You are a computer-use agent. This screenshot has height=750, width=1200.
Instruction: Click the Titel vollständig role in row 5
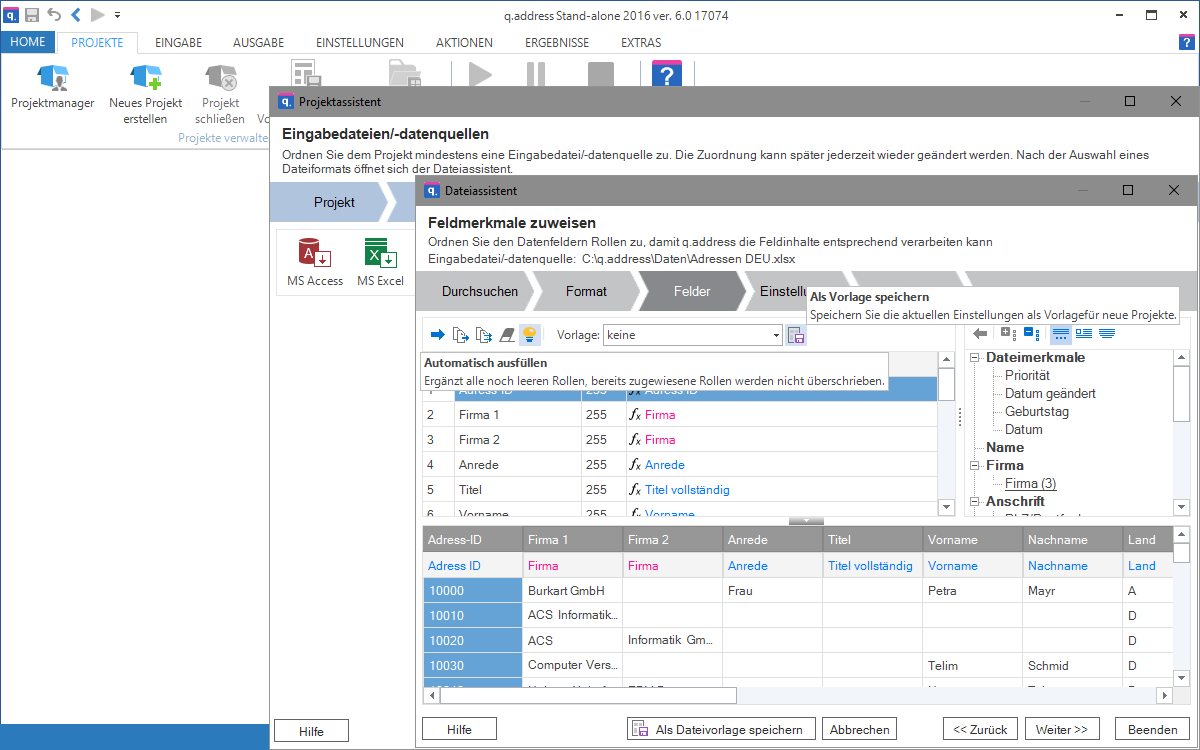687,490
